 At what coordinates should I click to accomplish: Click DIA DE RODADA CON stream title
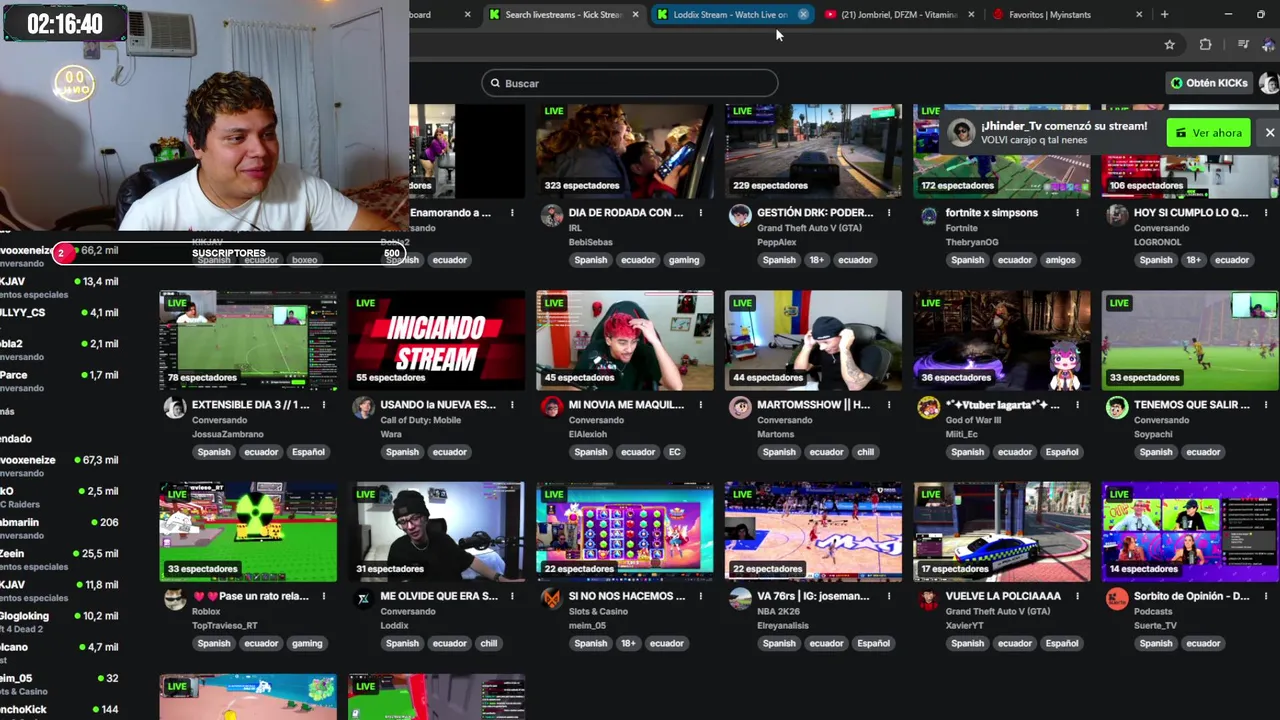[626, 213]
